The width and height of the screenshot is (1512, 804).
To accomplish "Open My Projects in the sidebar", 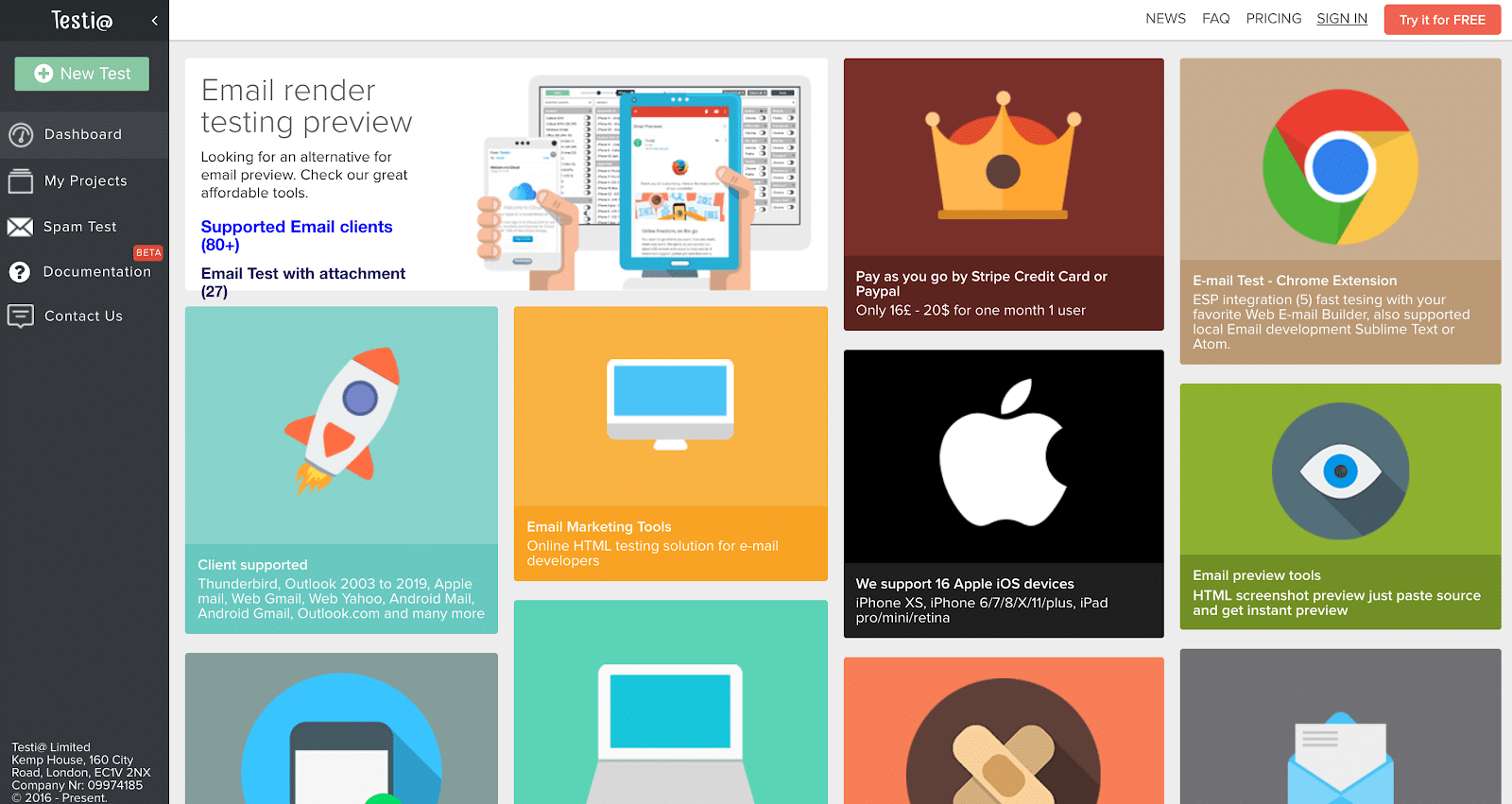I will [84, 180].
